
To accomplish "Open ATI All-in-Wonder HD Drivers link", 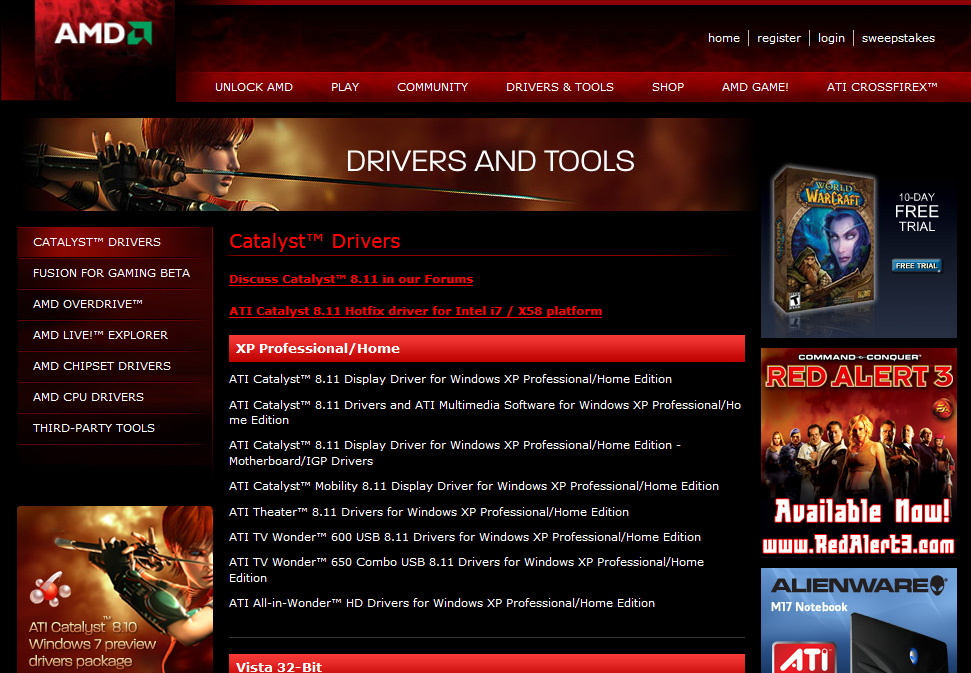I will [x=442, y=603].
